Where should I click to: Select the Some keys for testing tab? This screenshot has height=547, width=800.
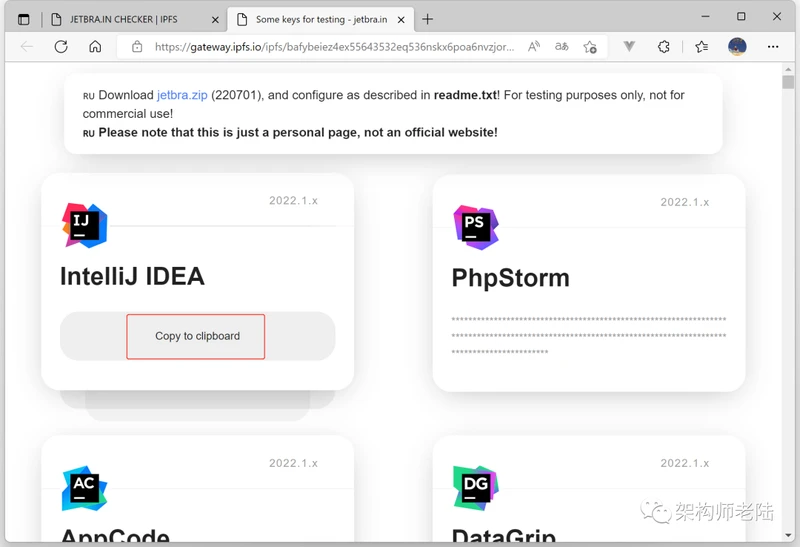coord(320,19)
